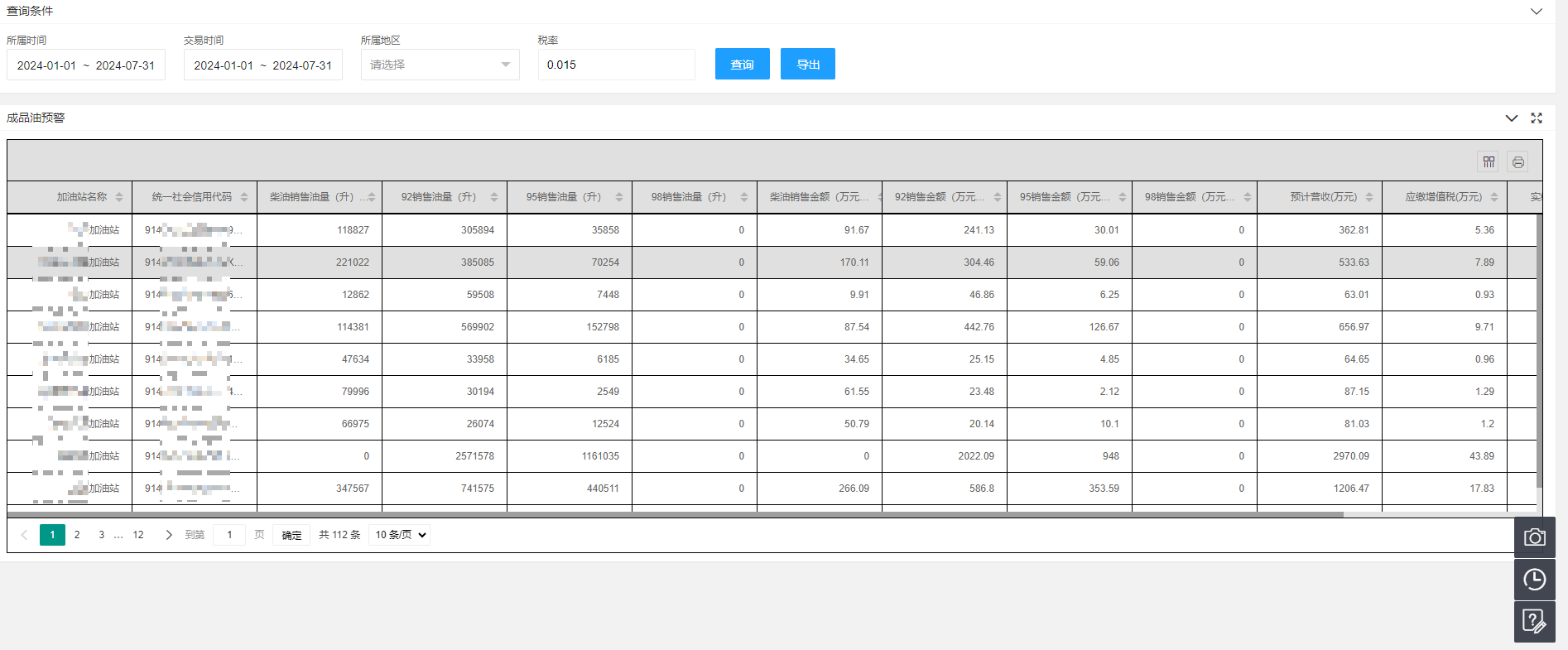The height and width of the screenshot is (650, 1568).
Task: Click the 导出 export button
Action: coord(807,64)
